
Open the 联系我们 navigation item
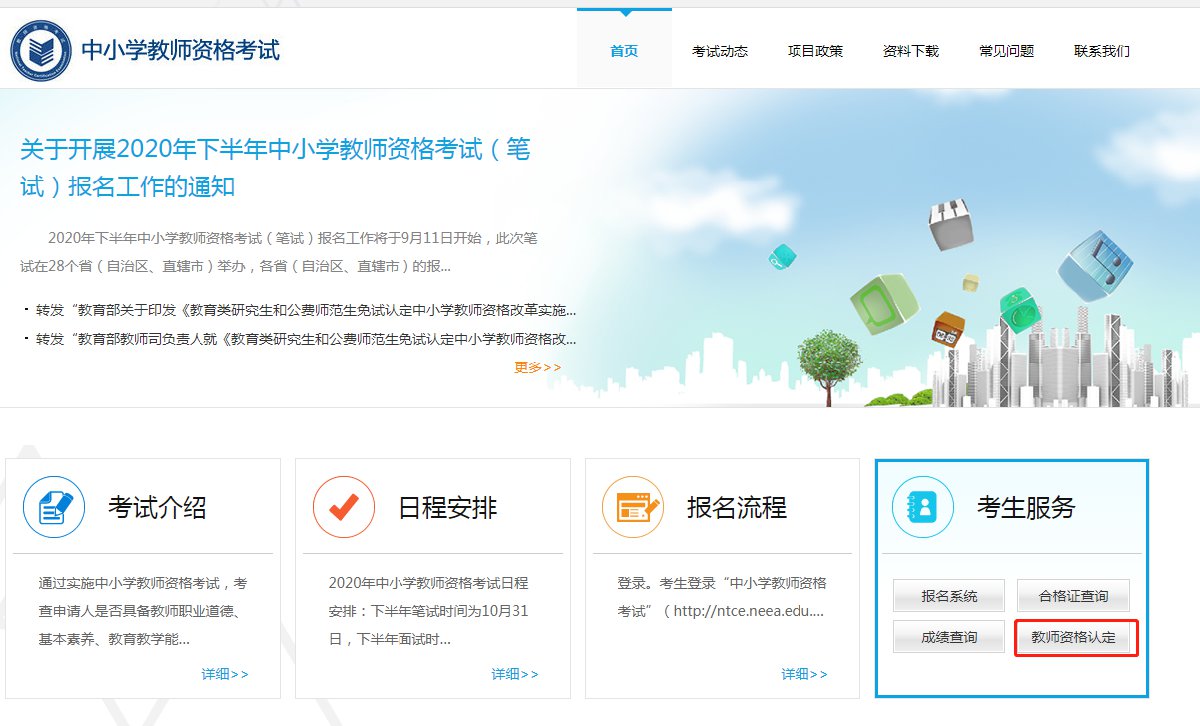click(x=1102, y=51)
